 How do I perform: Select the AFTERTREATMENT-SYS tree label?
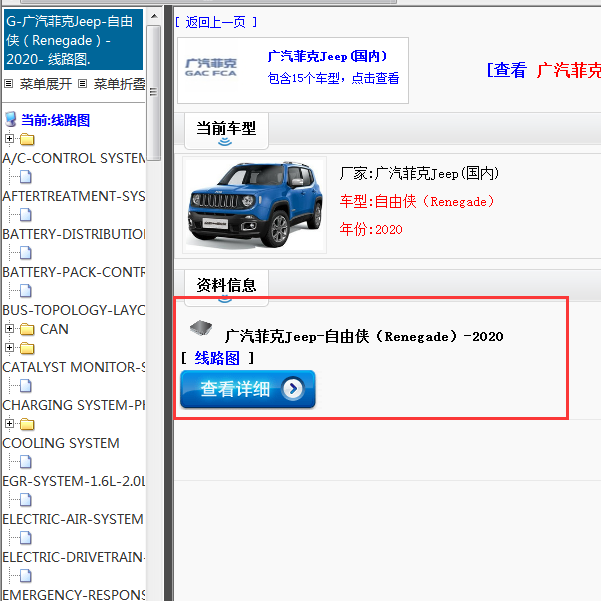74,196
